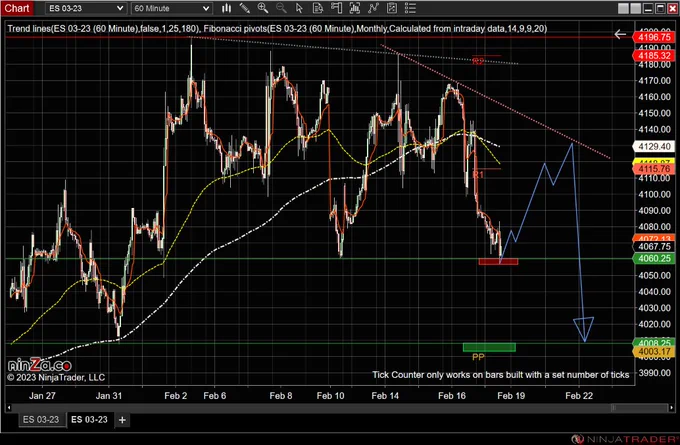Click the Trend lines indicator label text
The image size is (680, 445).
click(103, 29)
